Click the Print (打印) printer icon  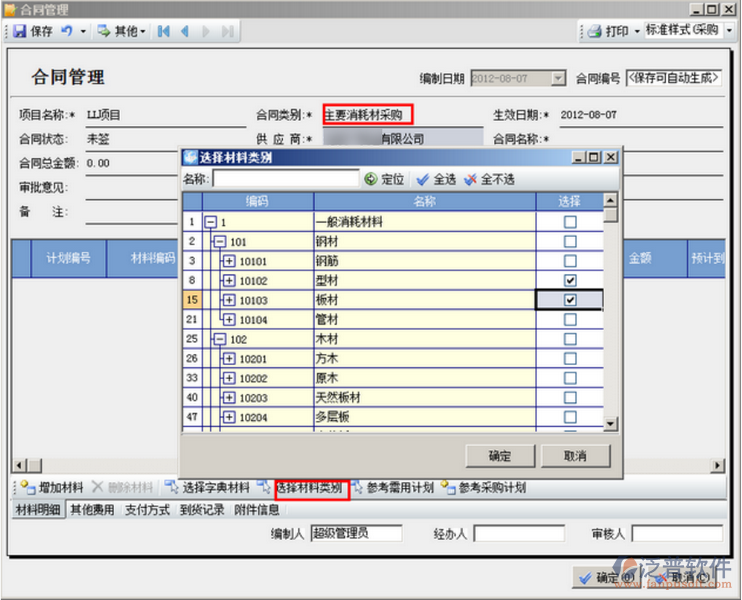click(x=594, y=31)
